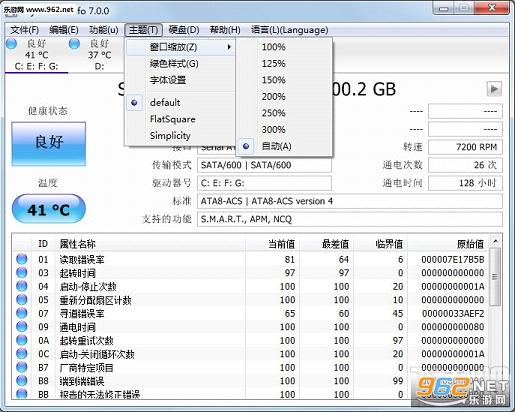Open the 功能(u) menu
The width and height of the screenshot is (515, 412).
point(104,30)
